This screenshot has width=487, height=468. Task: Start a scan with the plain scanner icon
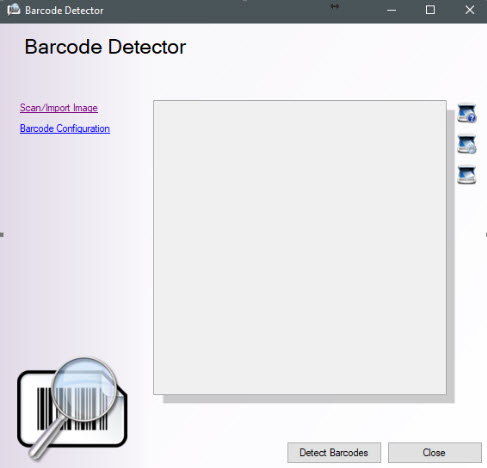[467, 175]
